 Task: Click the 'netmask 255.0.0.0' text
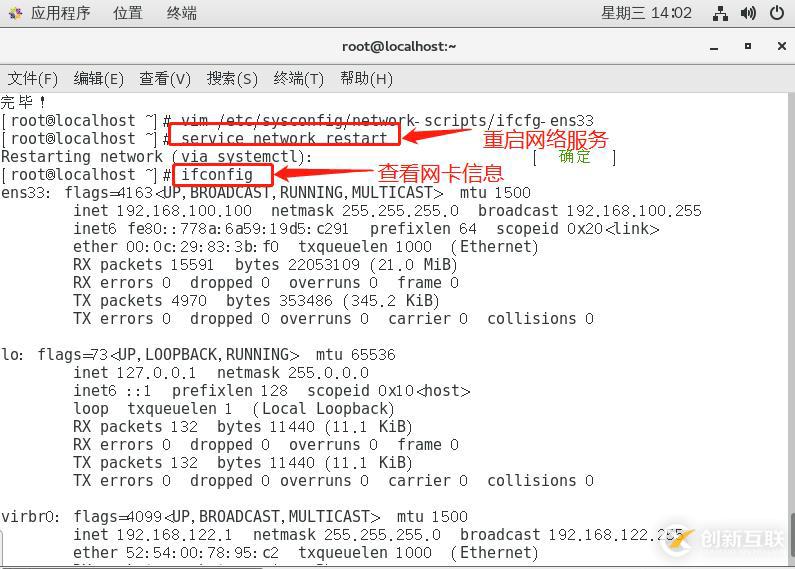click(x=293, y=373)
